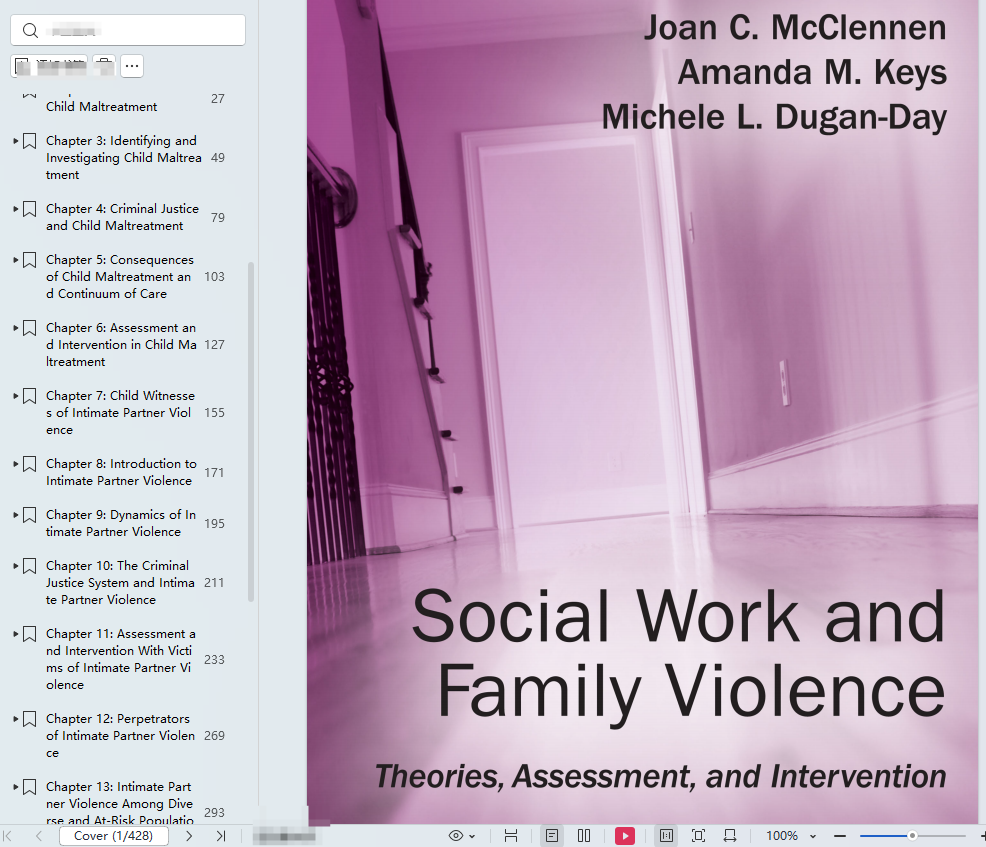This screenshot has height=847, width=986.
Task: Go to the first page
Action: 8,836
